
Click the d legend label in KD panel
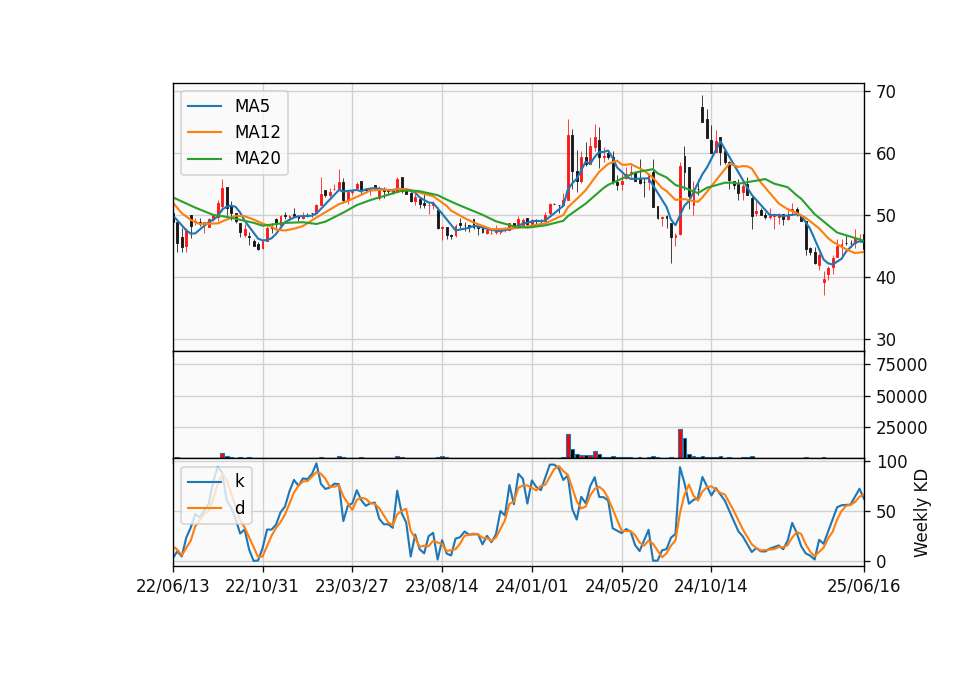[x=239, y=508]
